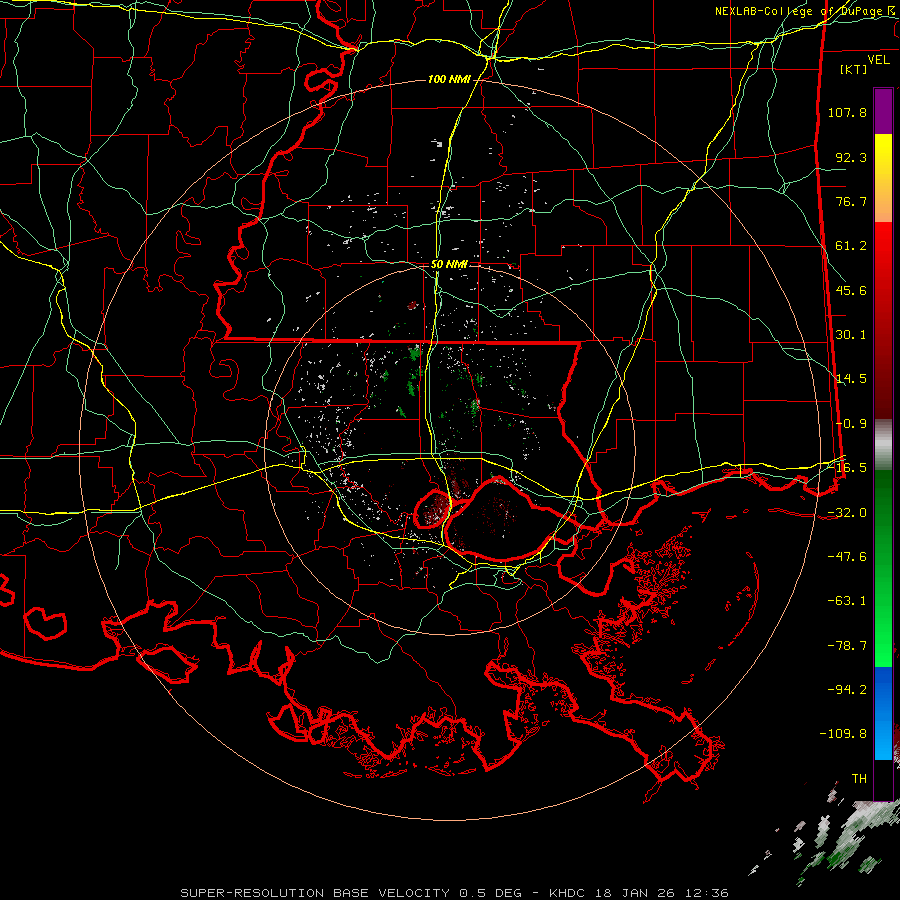Click the [KT] units label
Viewport: 900px width, 900px height.
pos(854,69)
